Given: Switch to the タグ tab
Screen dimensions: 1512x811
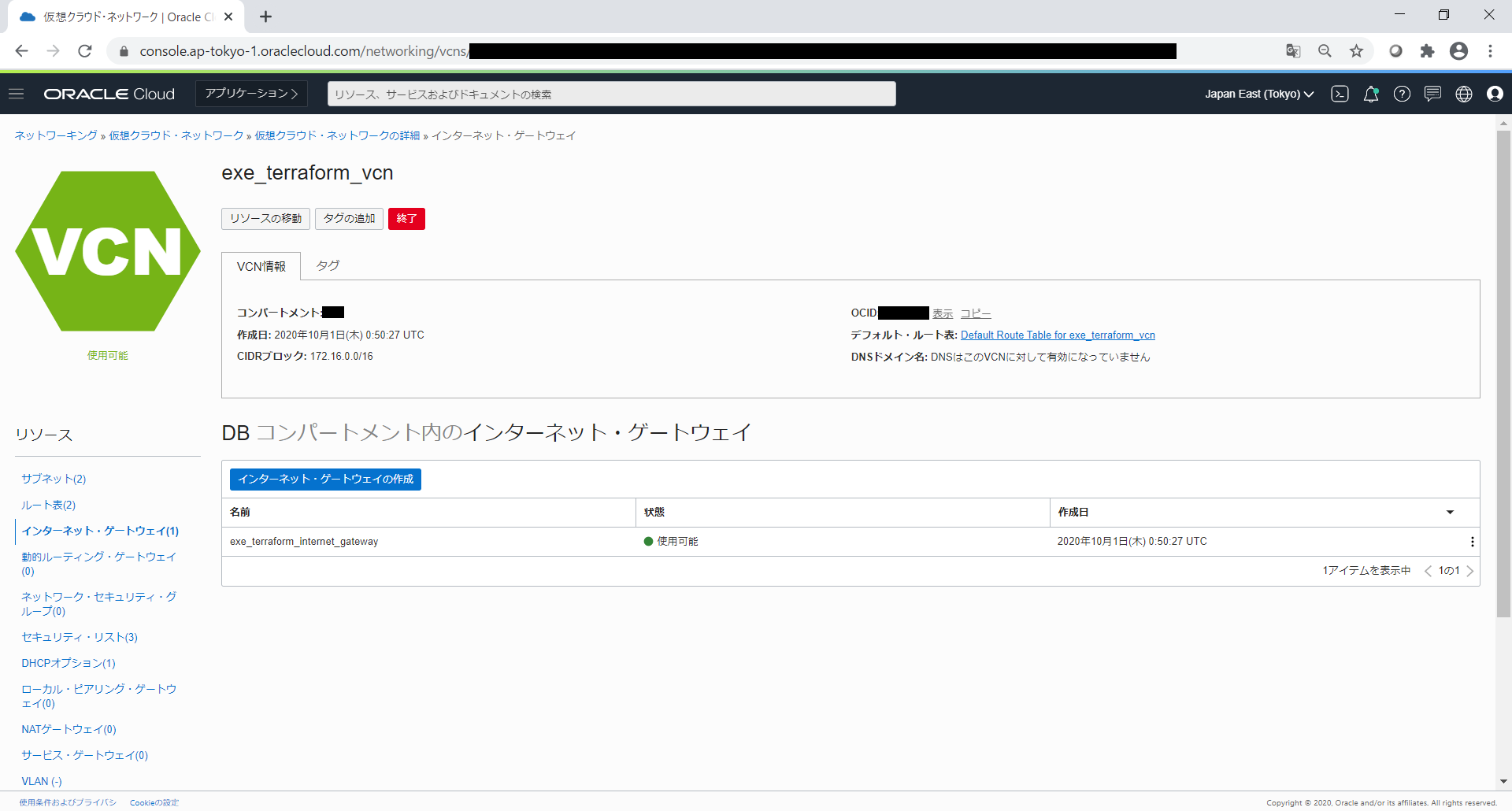Looking at the screenshot, I should 328,266.
